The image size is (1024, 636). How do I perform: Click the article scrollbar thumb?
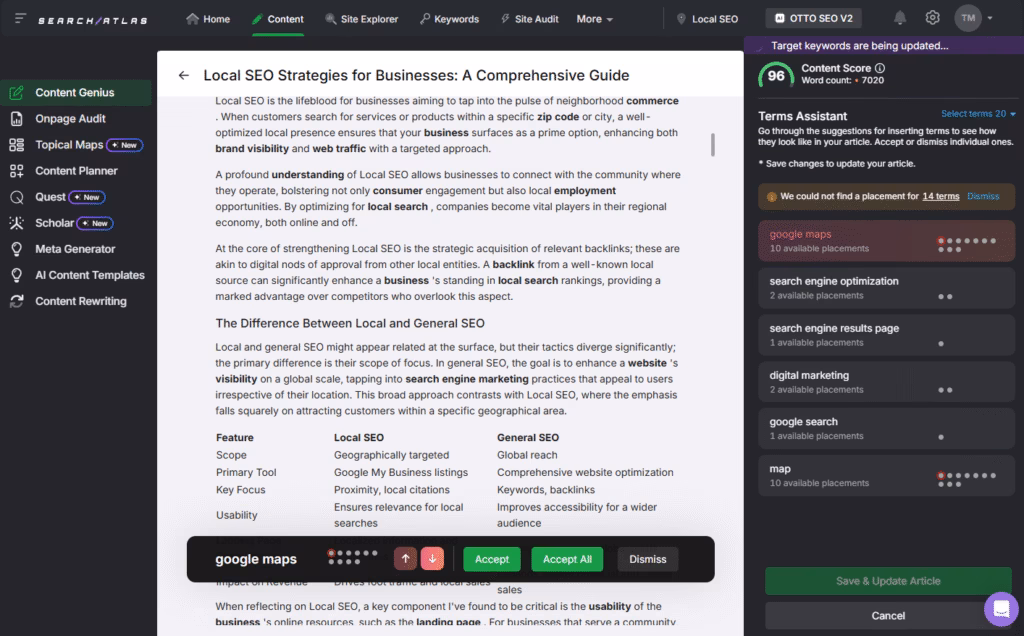pyautogui.click(x=713, y=144)
